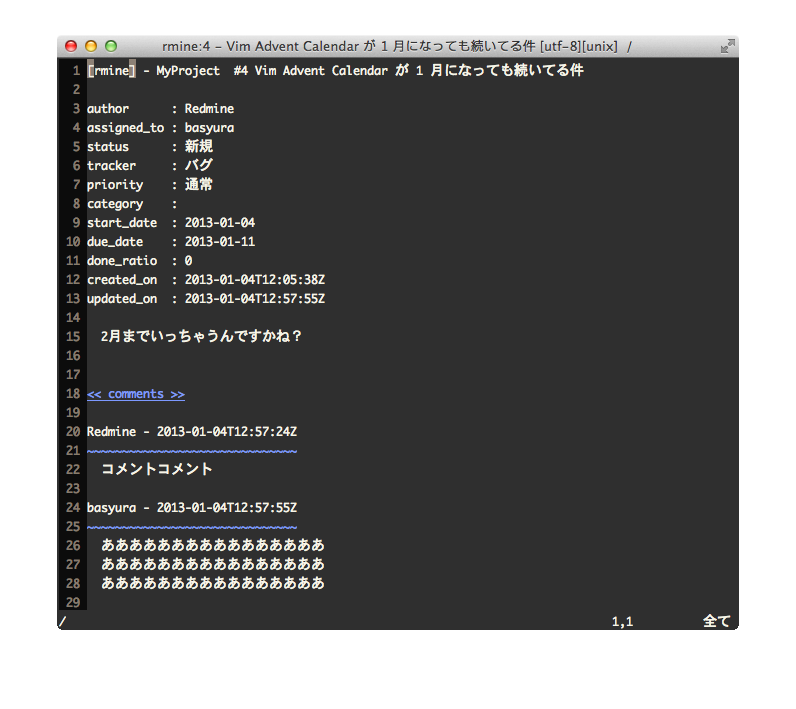Click the "全て" indicator in status line
796x709 pixels.
717,621
